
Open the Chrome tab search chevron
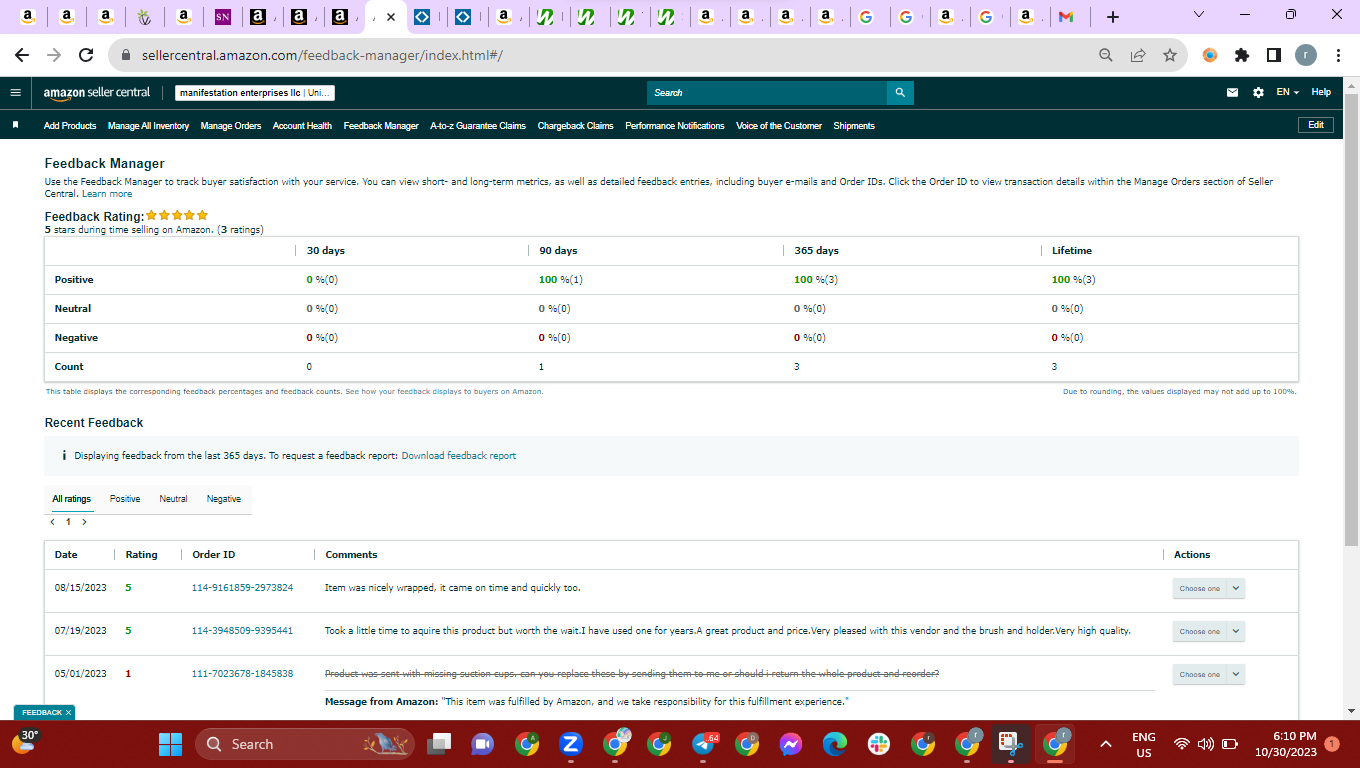[x=1199, y=15]
